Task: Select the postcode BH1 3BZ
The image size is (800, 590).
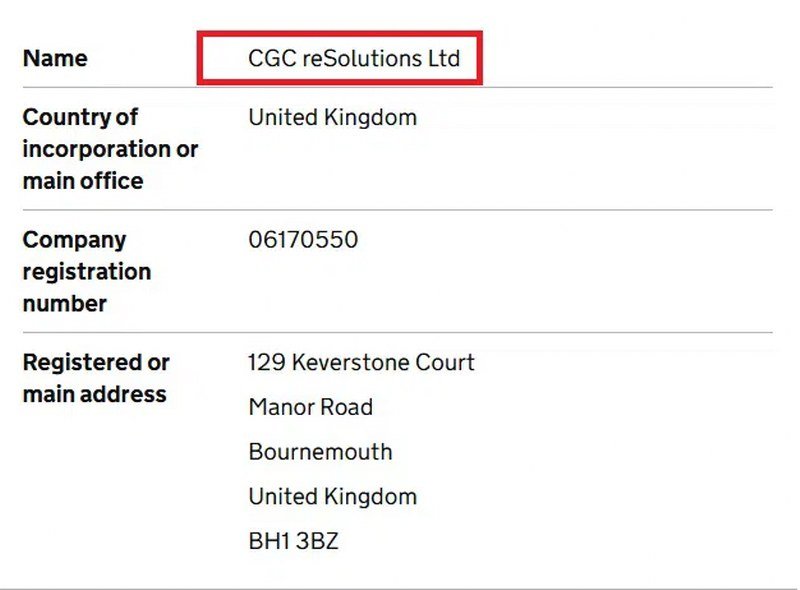Action: tap(293, 542)
